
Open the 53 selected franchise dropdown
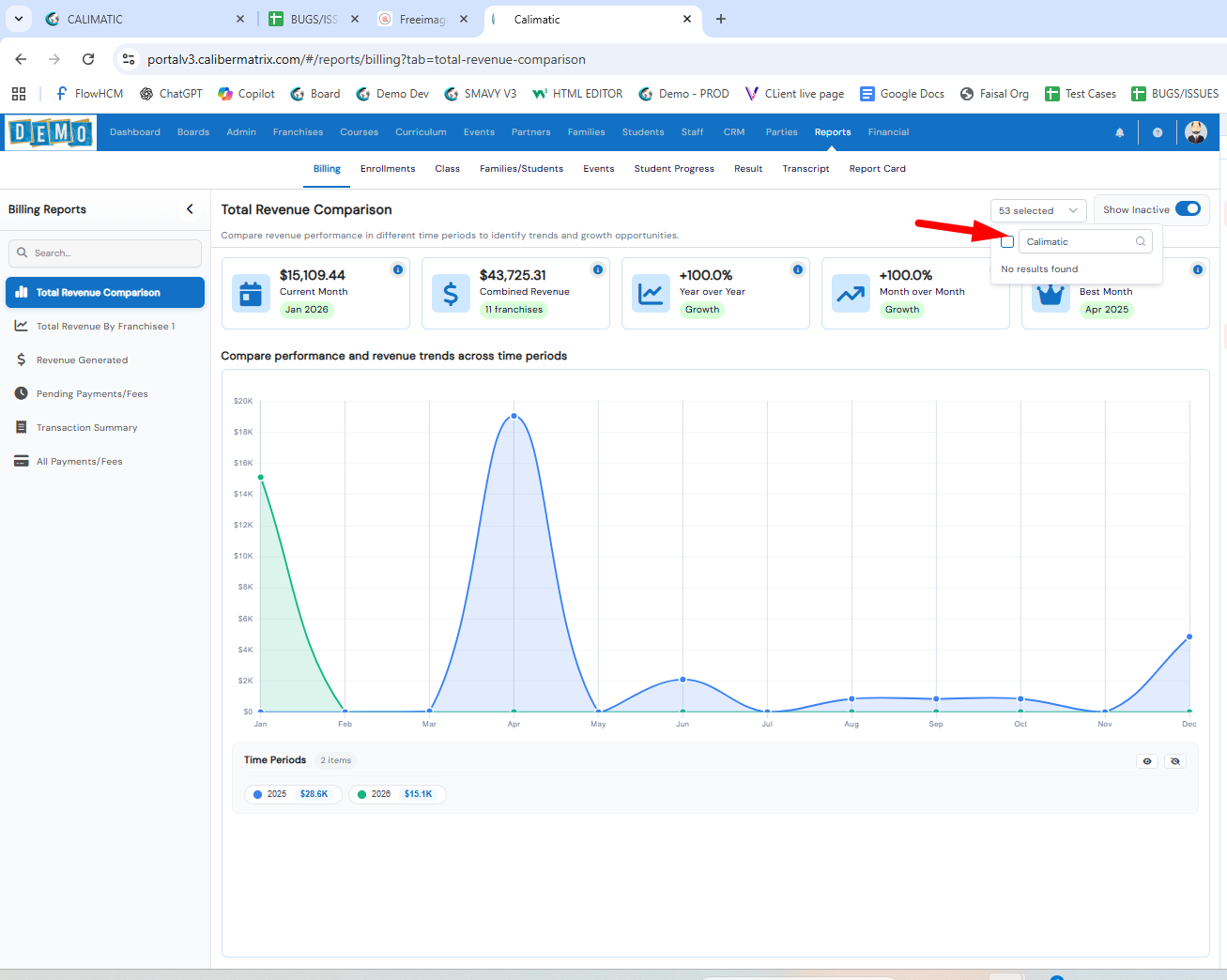(x=1037, y=210)
